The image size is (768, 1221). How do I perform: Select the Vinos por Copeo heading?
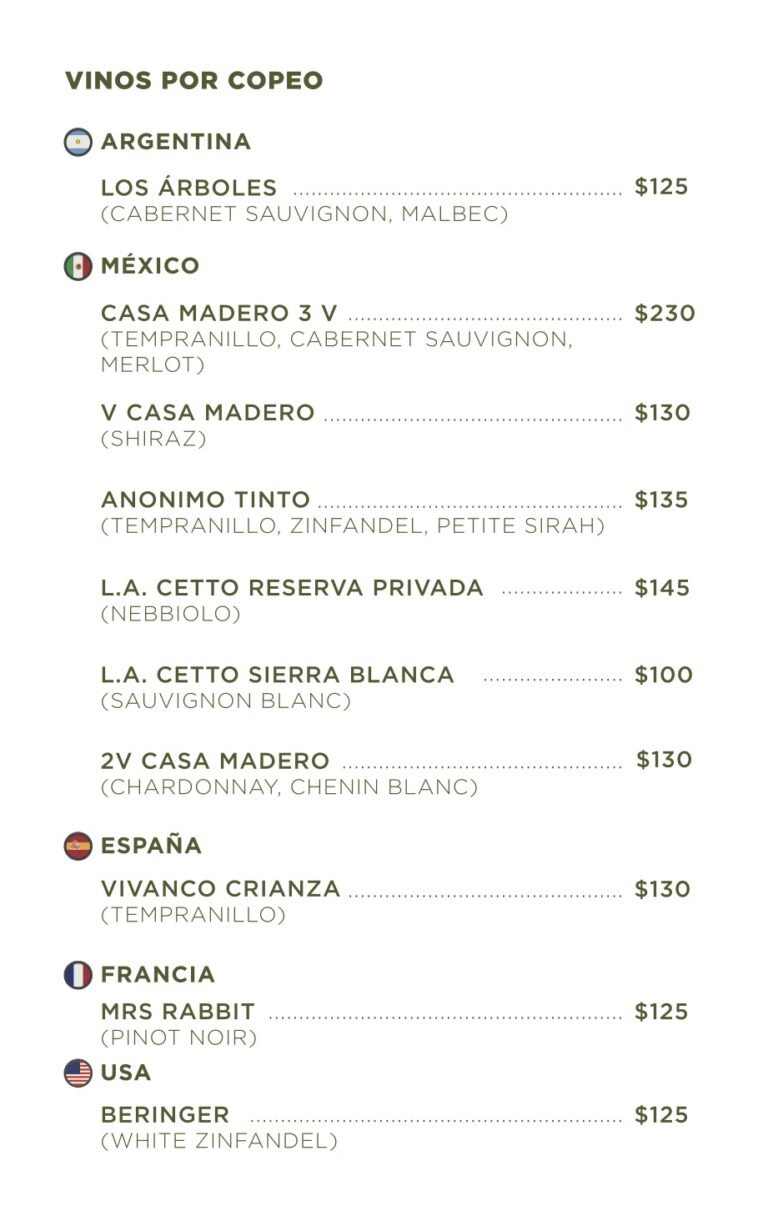(194, 81)
